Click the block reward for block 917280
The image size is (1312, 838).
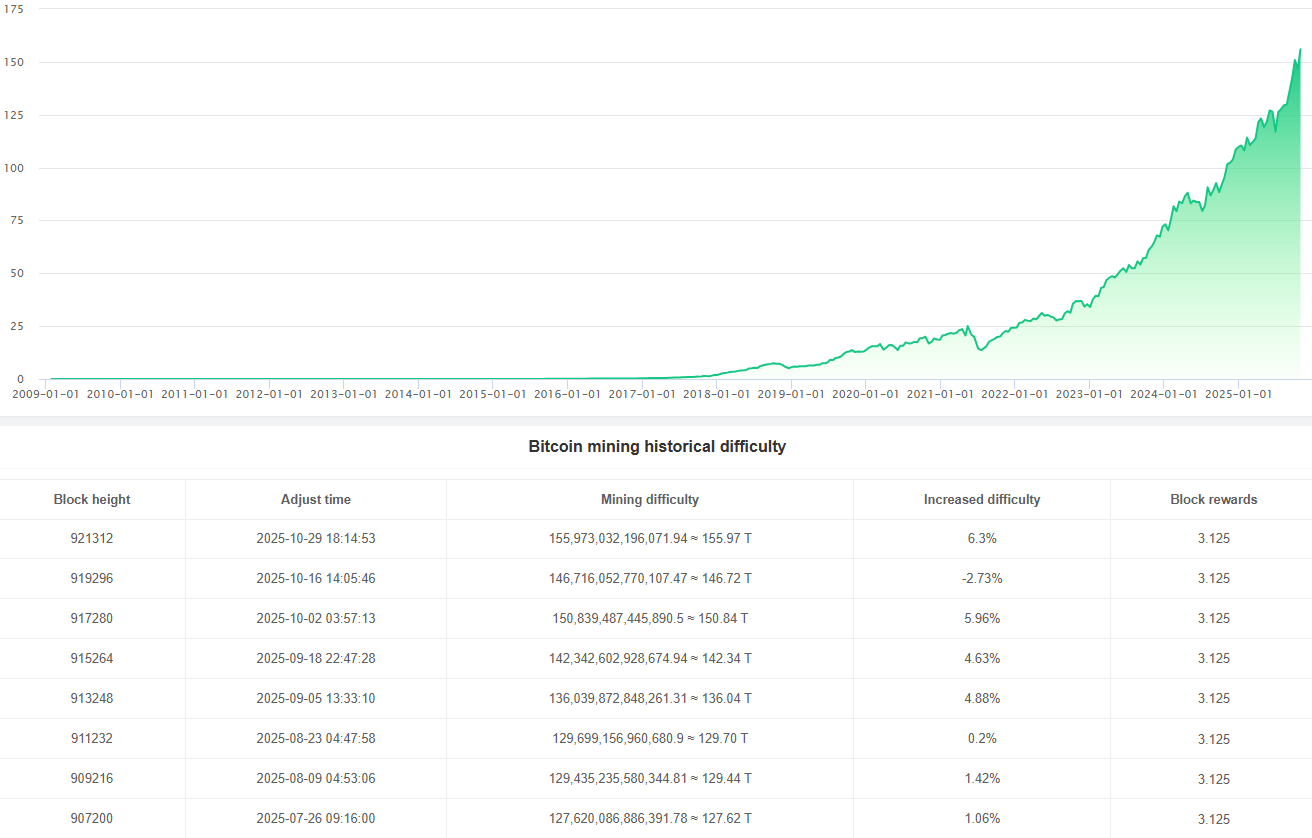pos(1214,618)
